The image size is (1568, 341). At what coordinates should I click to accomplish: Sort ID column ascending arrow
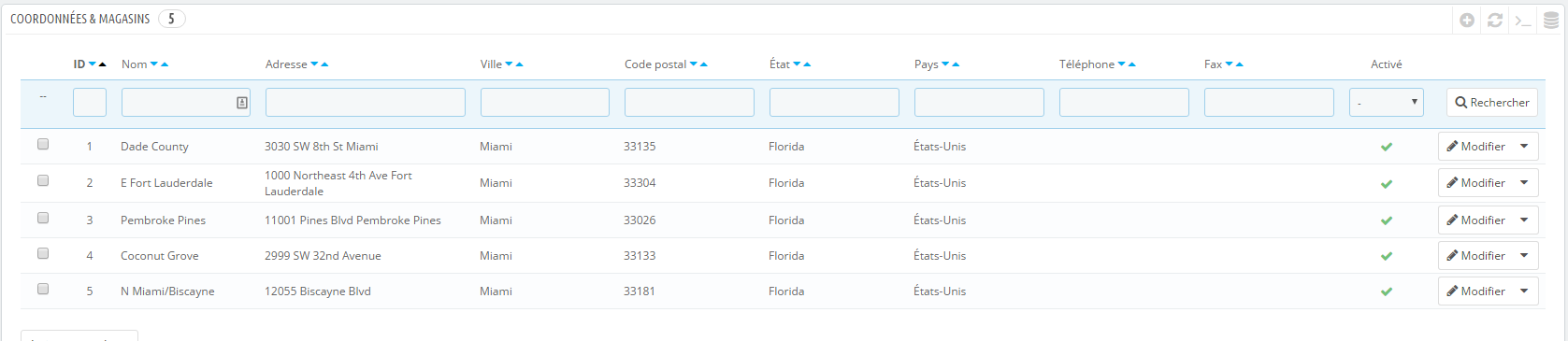click(102, 64)
